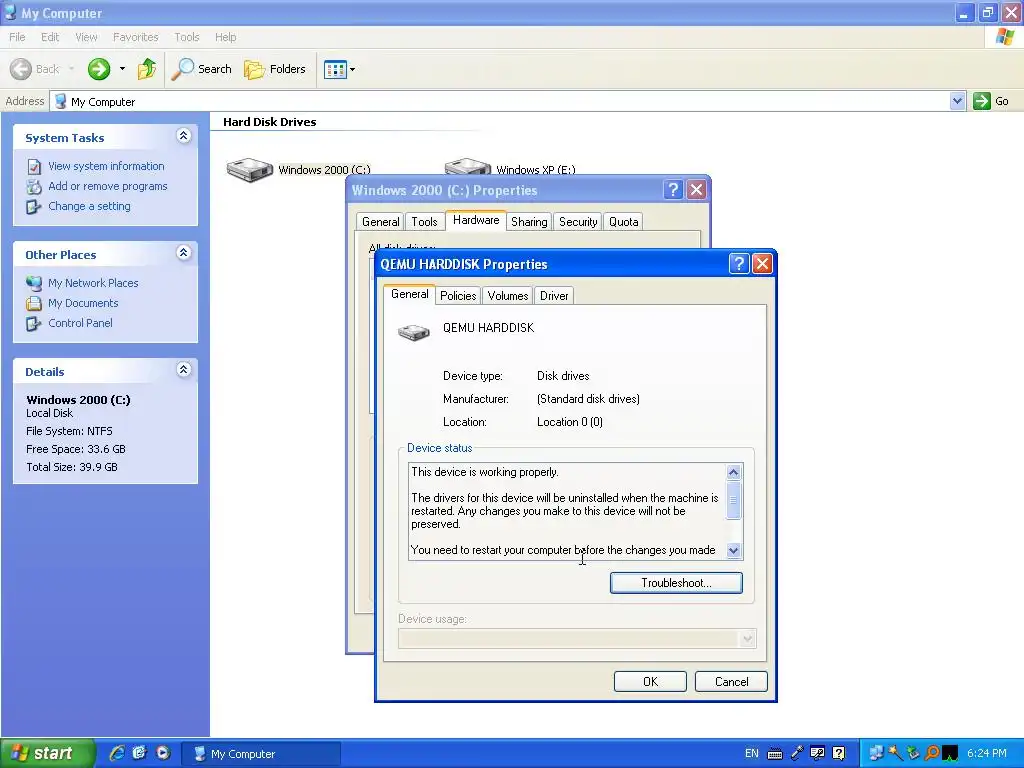This screenshot has height=768, width=1024.
Task: Open the Start menu
Action: (x=46, y=754)
